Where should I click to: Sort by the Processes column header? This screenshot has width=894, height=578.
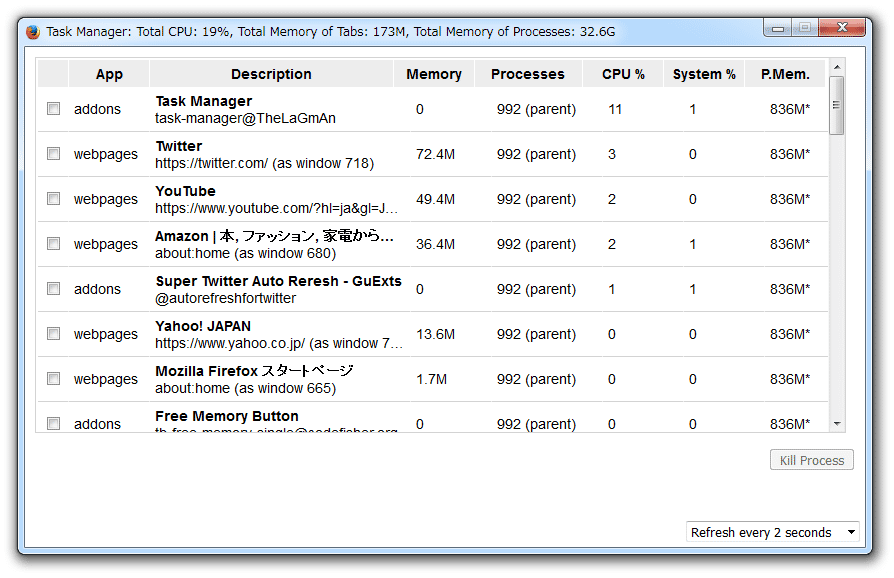[528, 74]
